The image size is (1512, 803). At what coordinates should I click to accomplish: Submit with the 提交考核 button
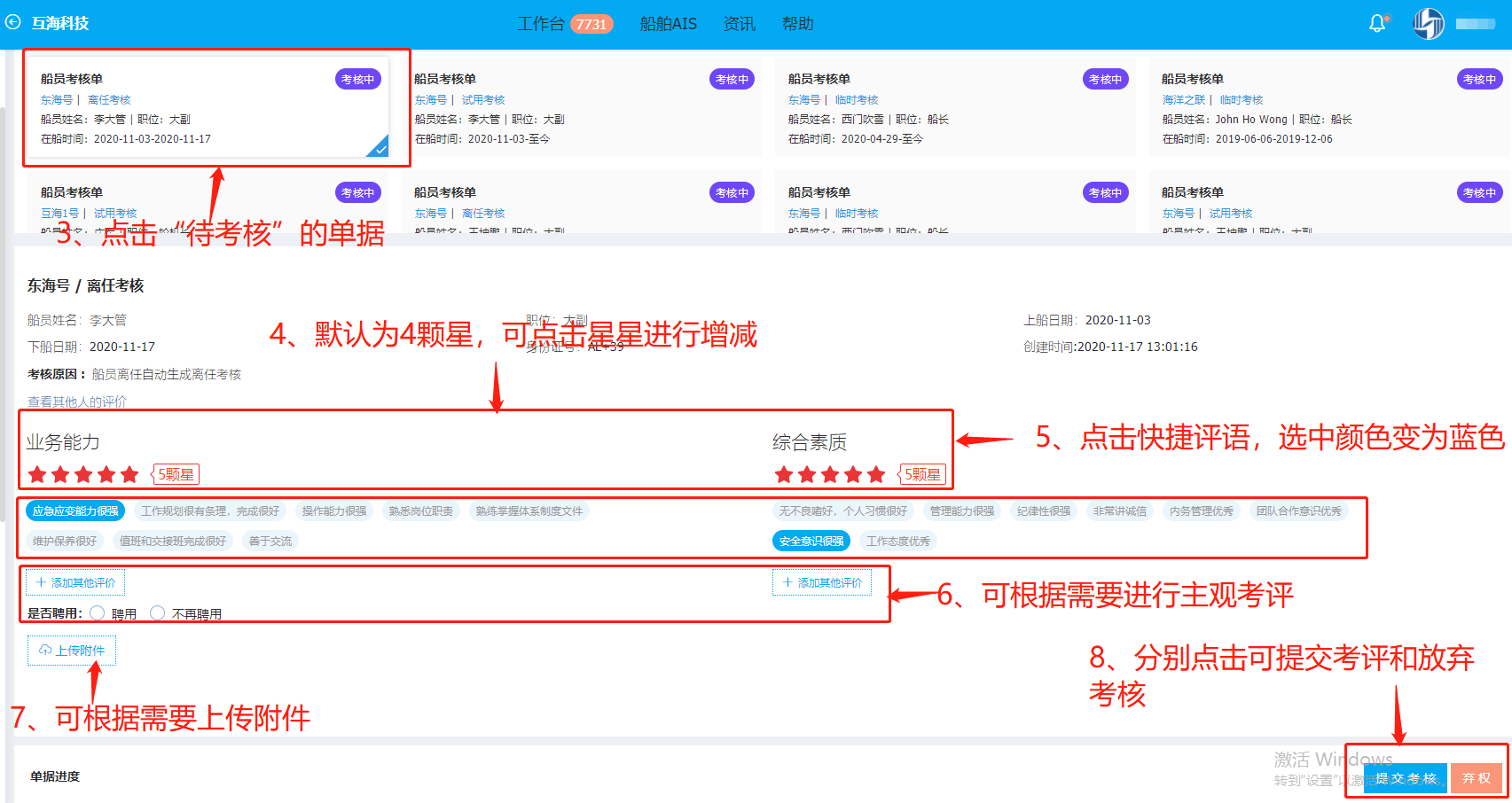coord(1406,778)
